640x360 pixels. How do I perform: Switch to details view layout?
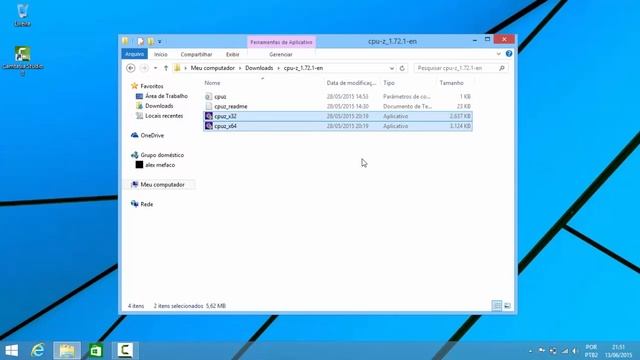point(497,305)
